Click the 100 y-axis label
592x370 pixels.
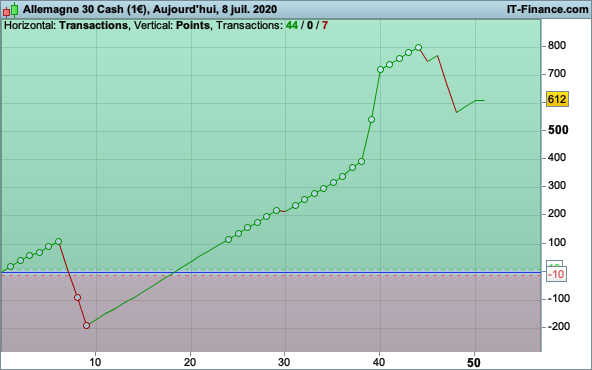pos(556,242)
